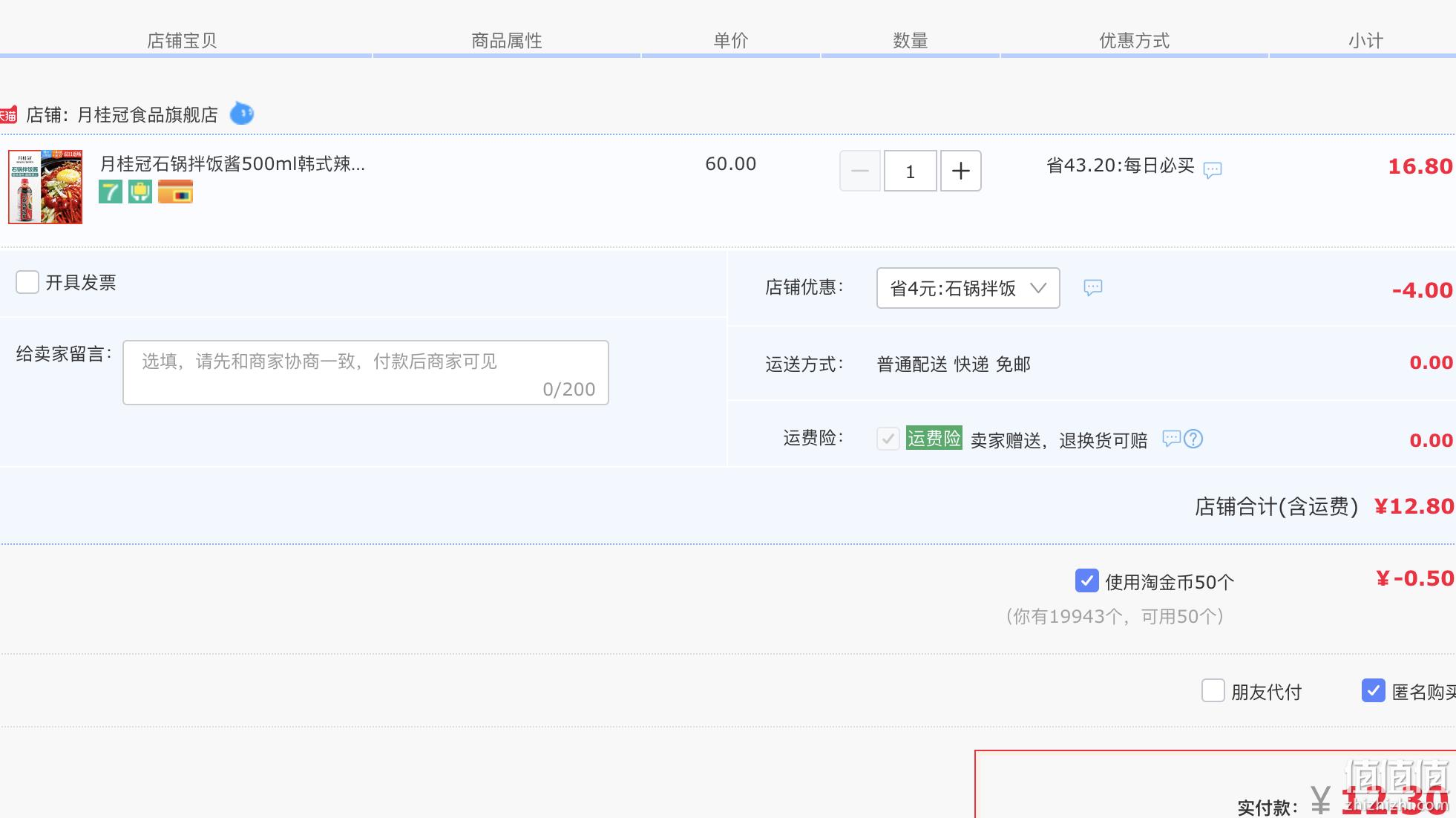1456x818 pixels.
Task: Click the quantity input field showing 1
Action: tap(911, 171)
